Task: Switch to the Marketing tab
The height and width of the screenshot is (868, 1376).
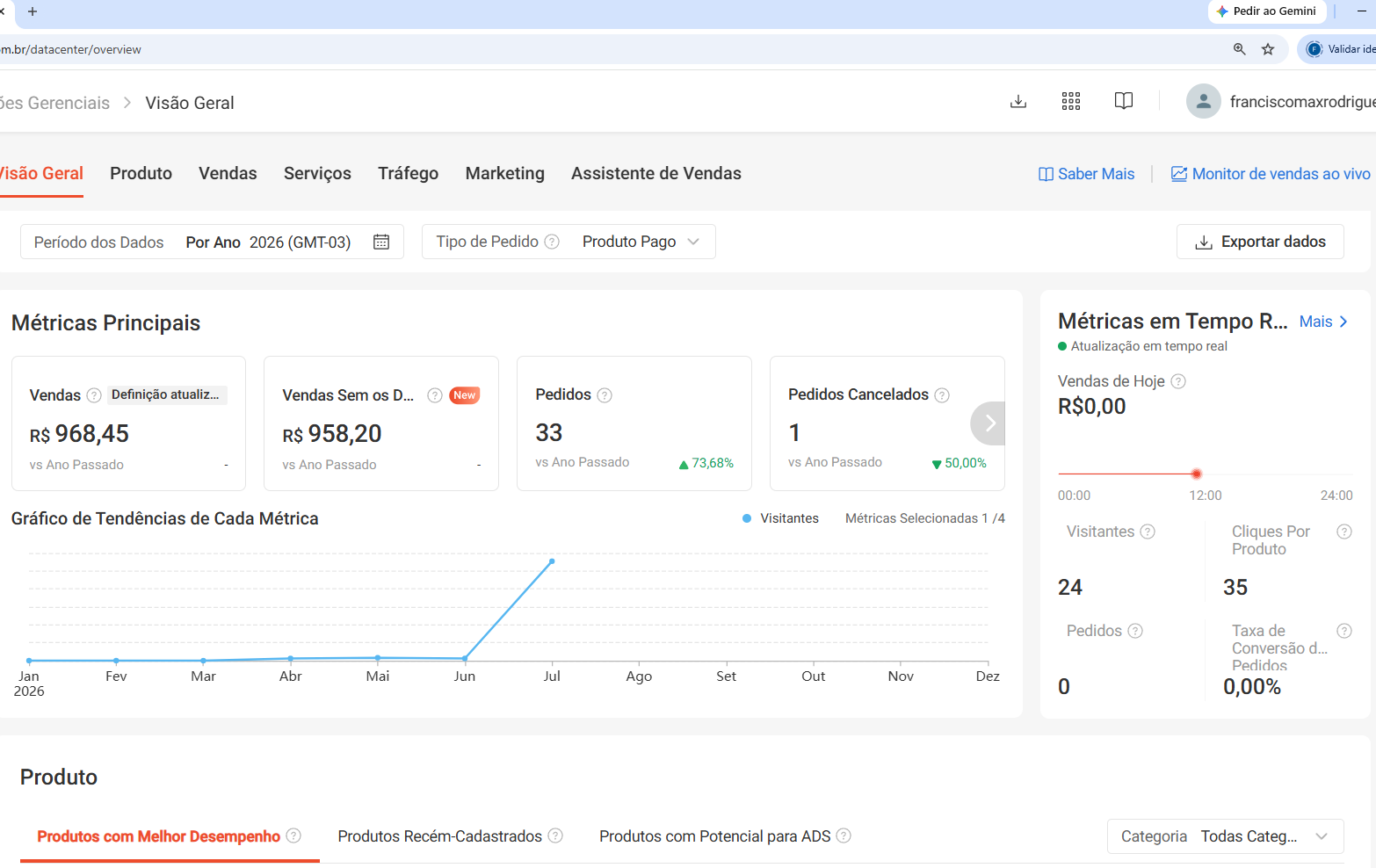Action: point(505,173)
